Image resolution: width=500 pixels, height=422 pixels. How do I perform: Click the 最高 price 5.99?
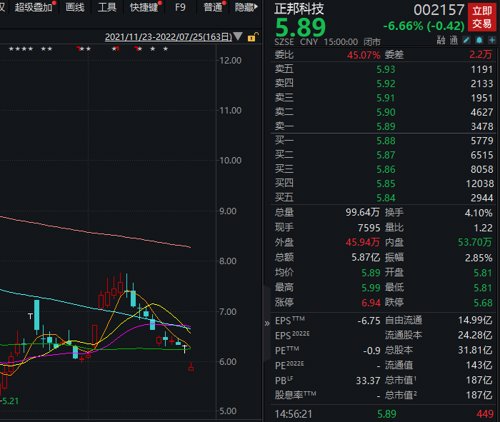[371, 287]
